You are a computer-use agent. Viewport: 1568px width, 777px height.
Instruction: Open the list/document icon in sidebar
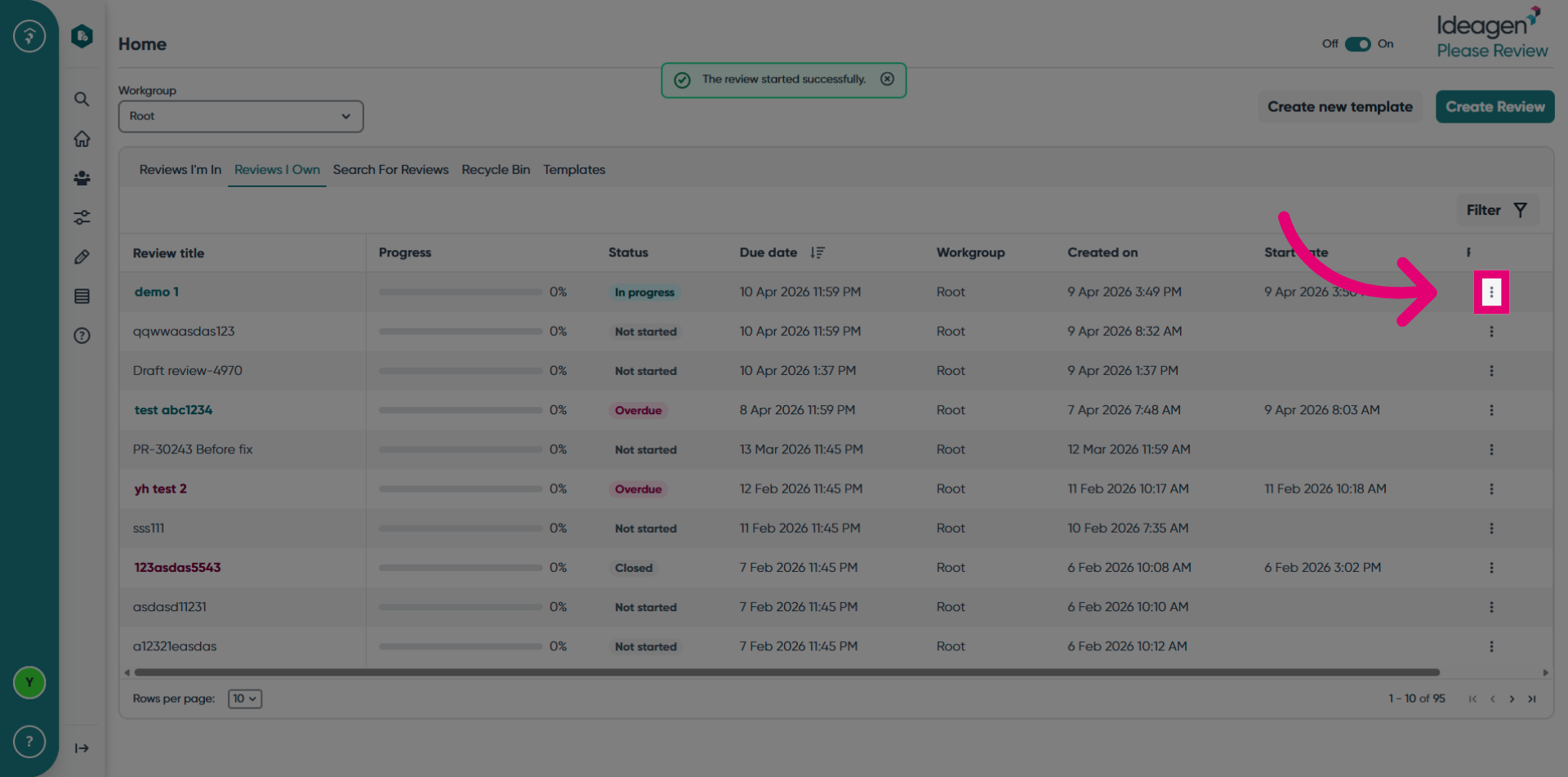tap(82, 296)
